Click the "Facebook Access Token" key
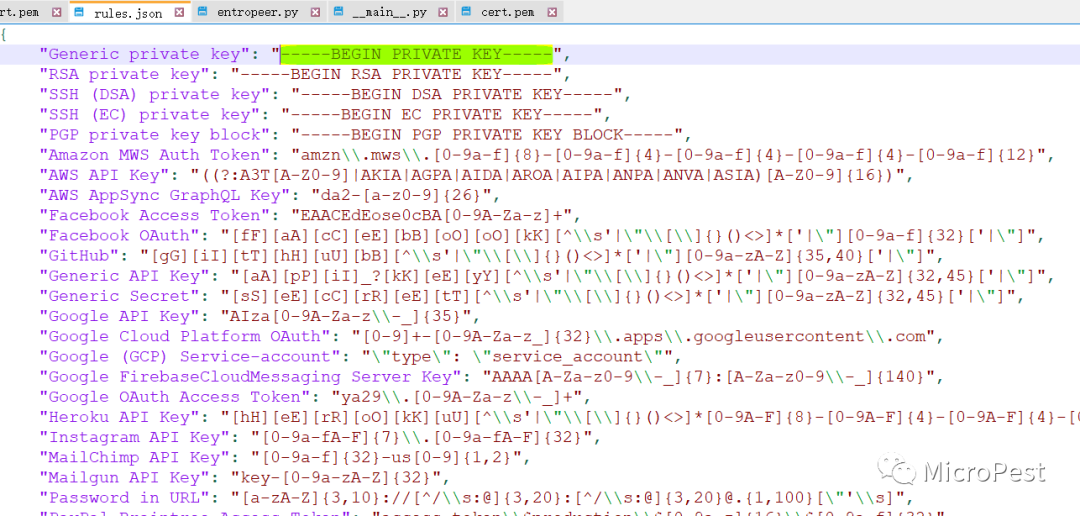This screenshot has width=1080, height=516. 154,216
